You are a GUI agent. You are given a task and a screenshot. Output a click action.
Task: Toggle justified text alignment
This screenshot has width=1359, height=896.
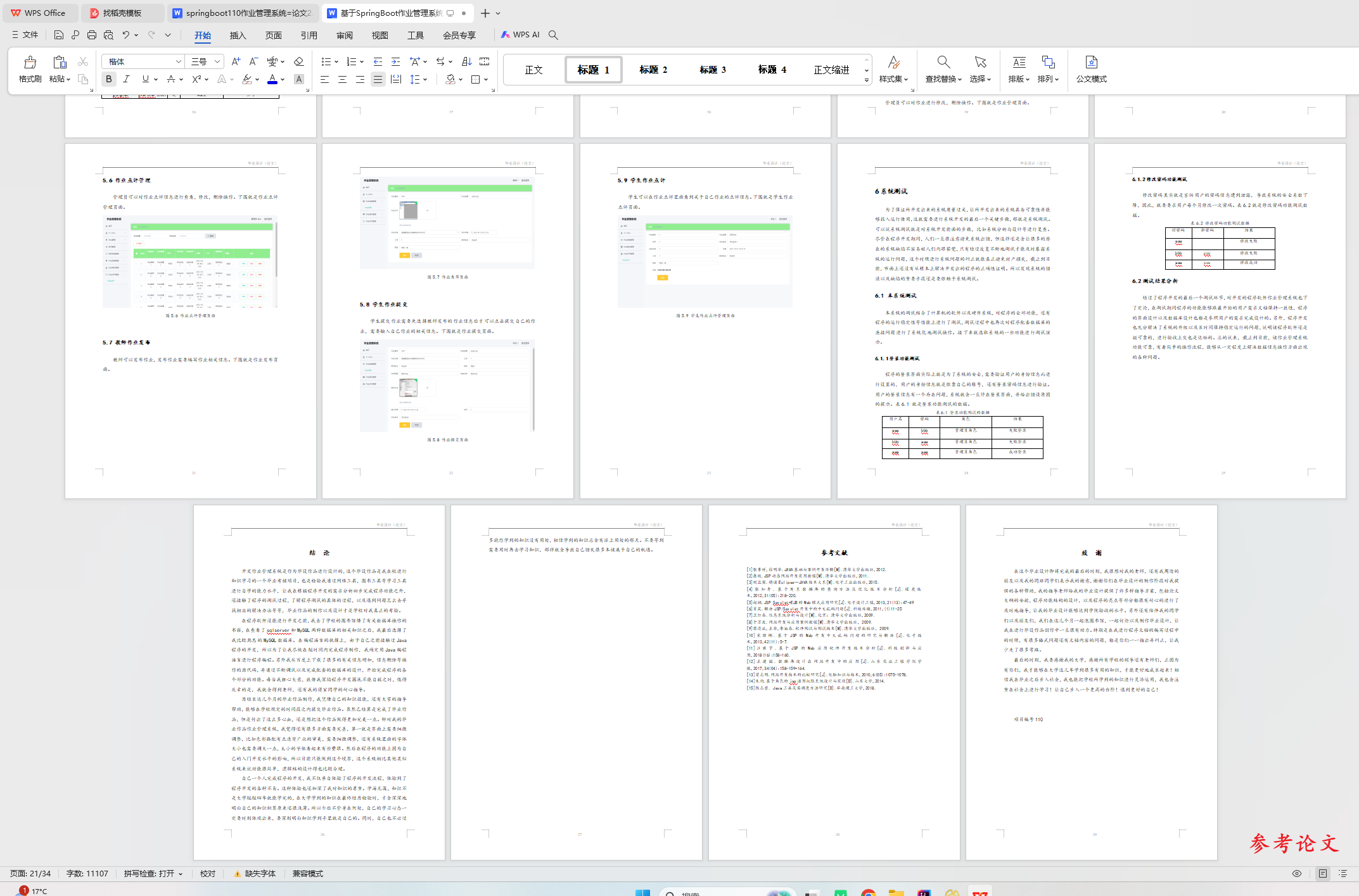click(378, 79)
